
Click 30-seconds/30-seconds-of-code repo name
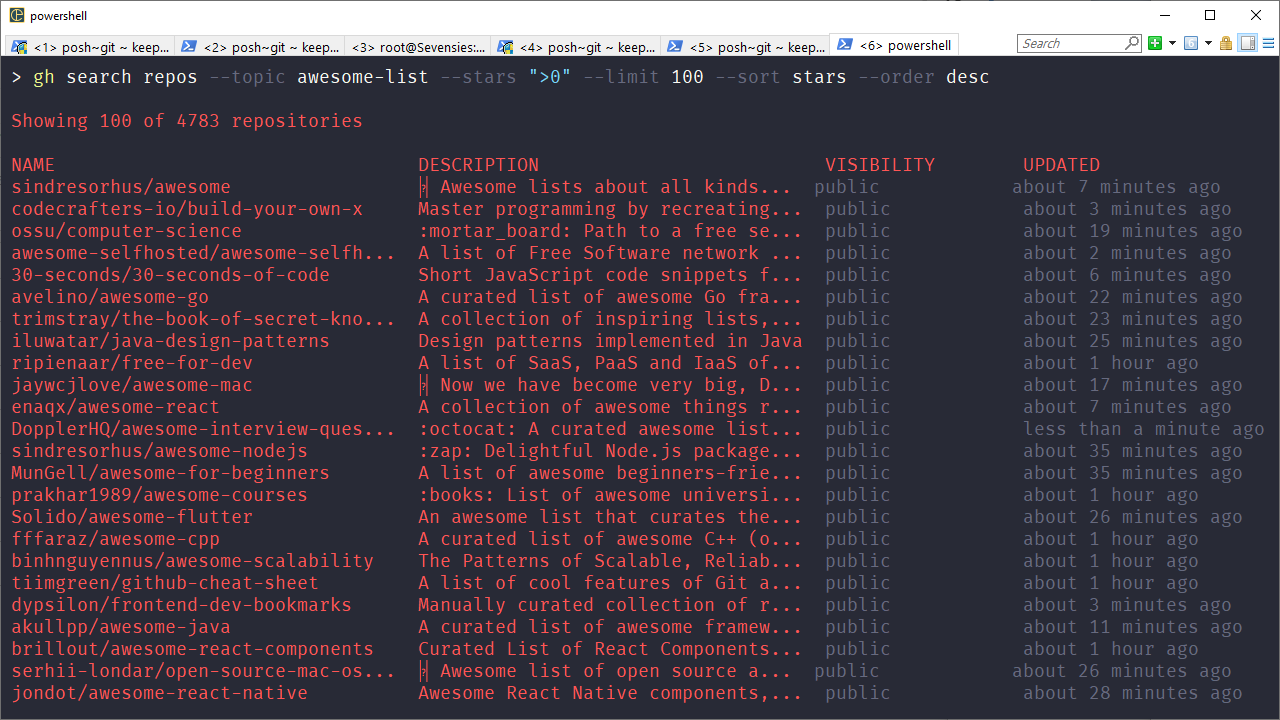[170, 275]
